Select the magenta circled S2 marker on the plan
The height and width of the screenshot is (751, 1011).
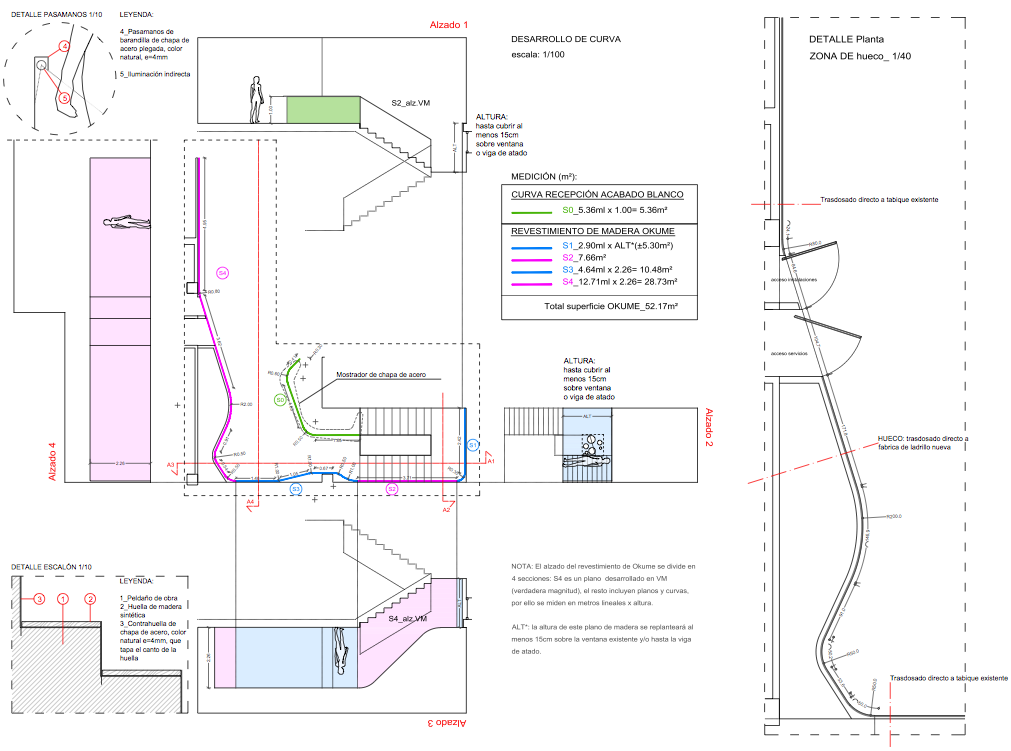click(392, 489)
